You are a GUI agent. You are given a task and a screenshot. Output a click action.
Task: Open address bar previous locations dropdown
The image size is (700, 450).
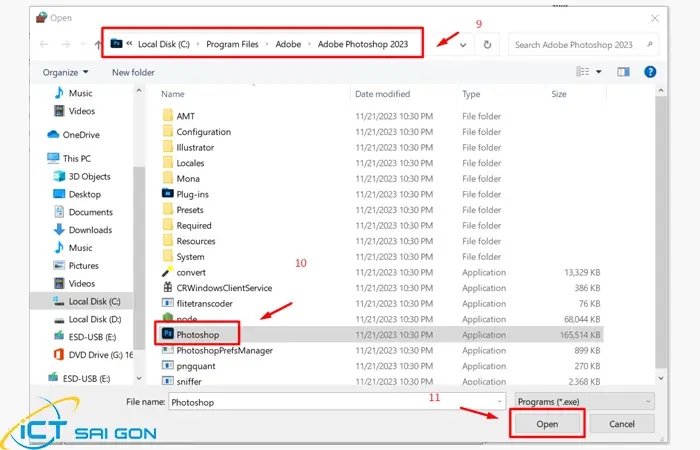(462, 45)
